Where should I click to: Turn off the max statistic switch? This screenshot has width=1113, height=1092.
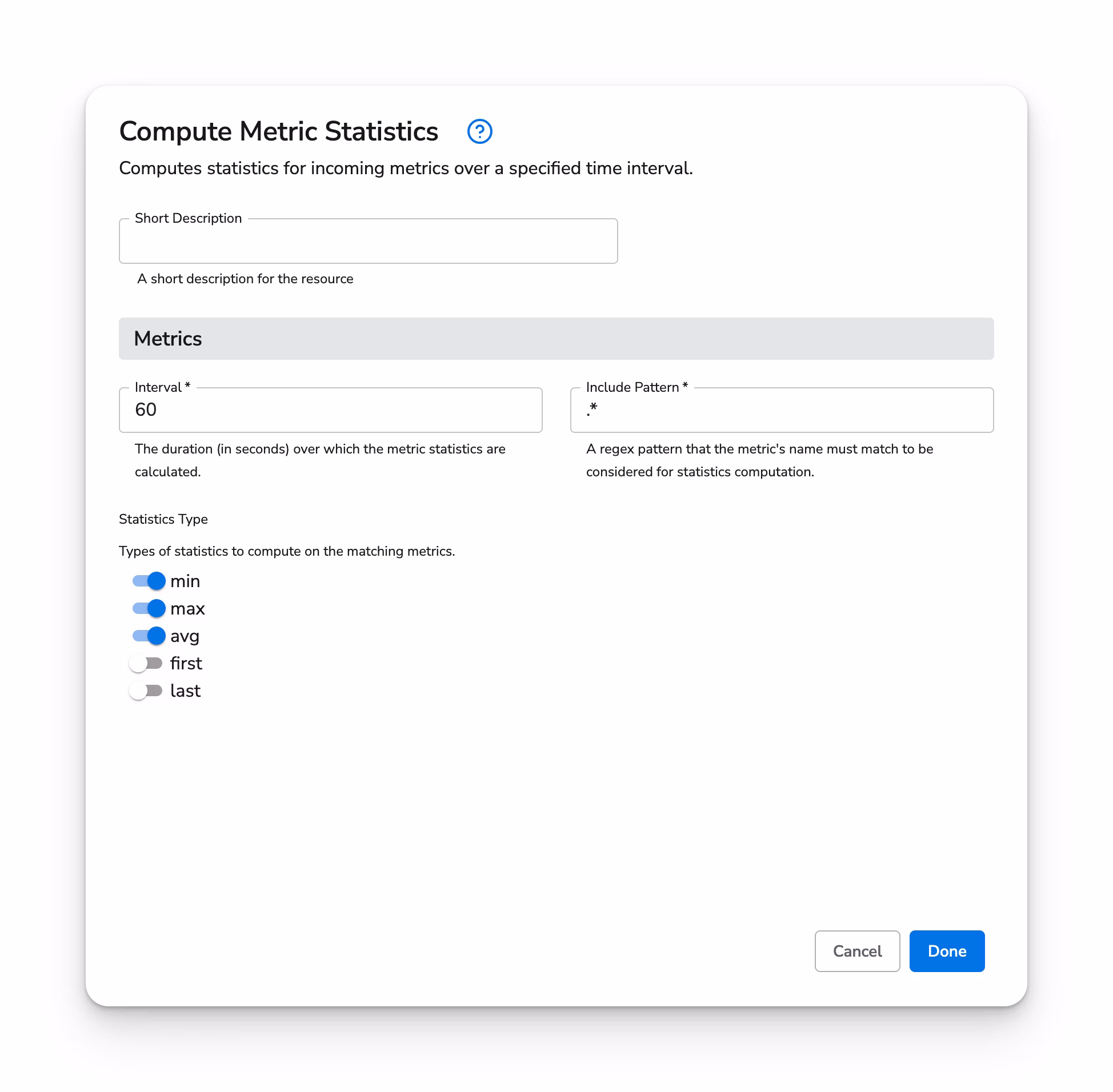click(147, 608)
